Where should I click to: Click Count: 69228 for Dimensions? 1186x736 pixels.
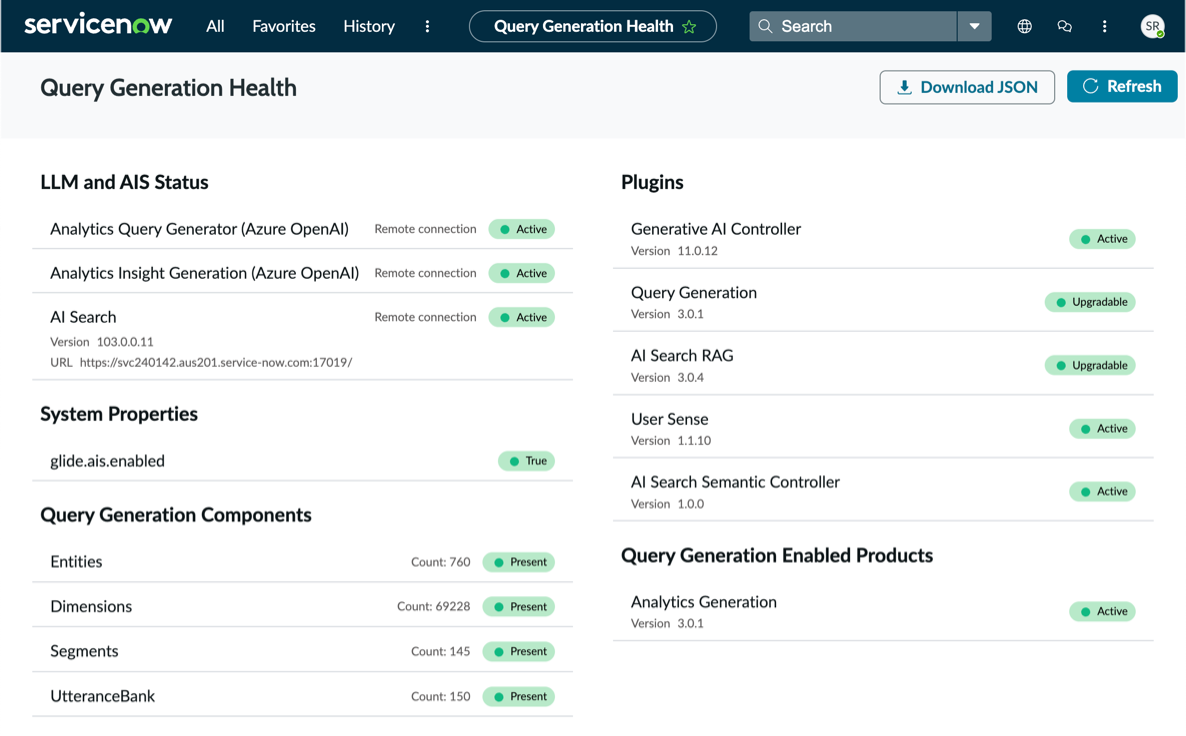[433, 607]
